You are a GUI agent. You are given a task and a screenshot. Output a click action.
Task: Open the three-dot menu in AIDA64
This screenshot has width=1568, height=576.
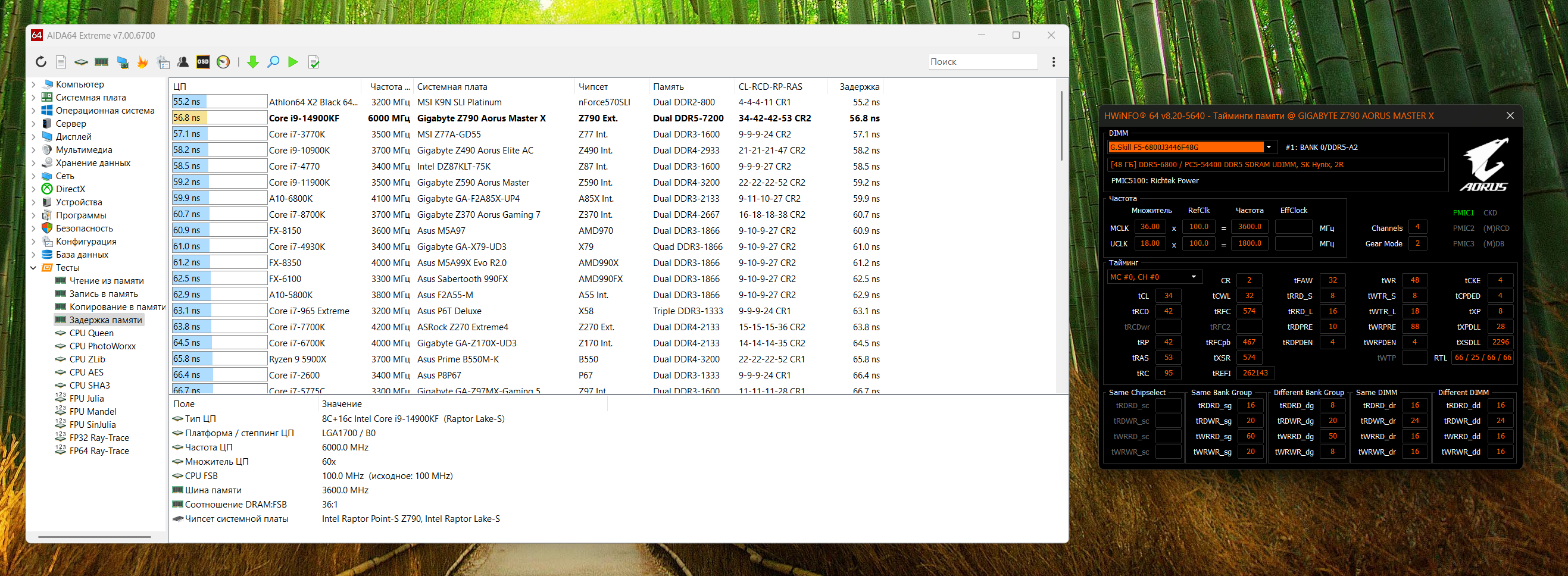point(1053,61)
